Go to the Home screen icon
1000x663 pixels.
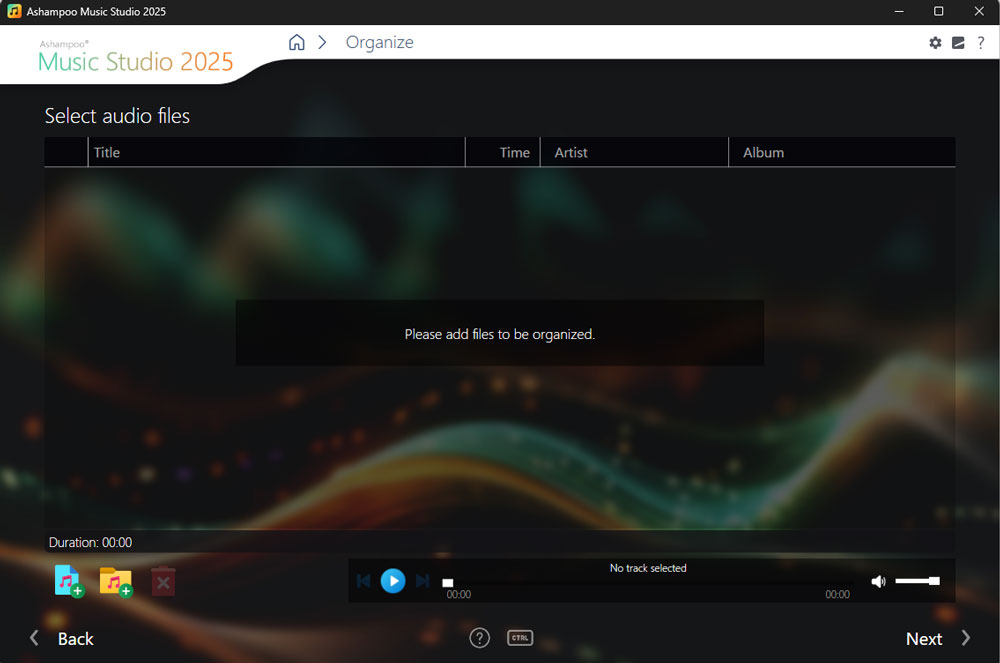click(x=297, y=42)
